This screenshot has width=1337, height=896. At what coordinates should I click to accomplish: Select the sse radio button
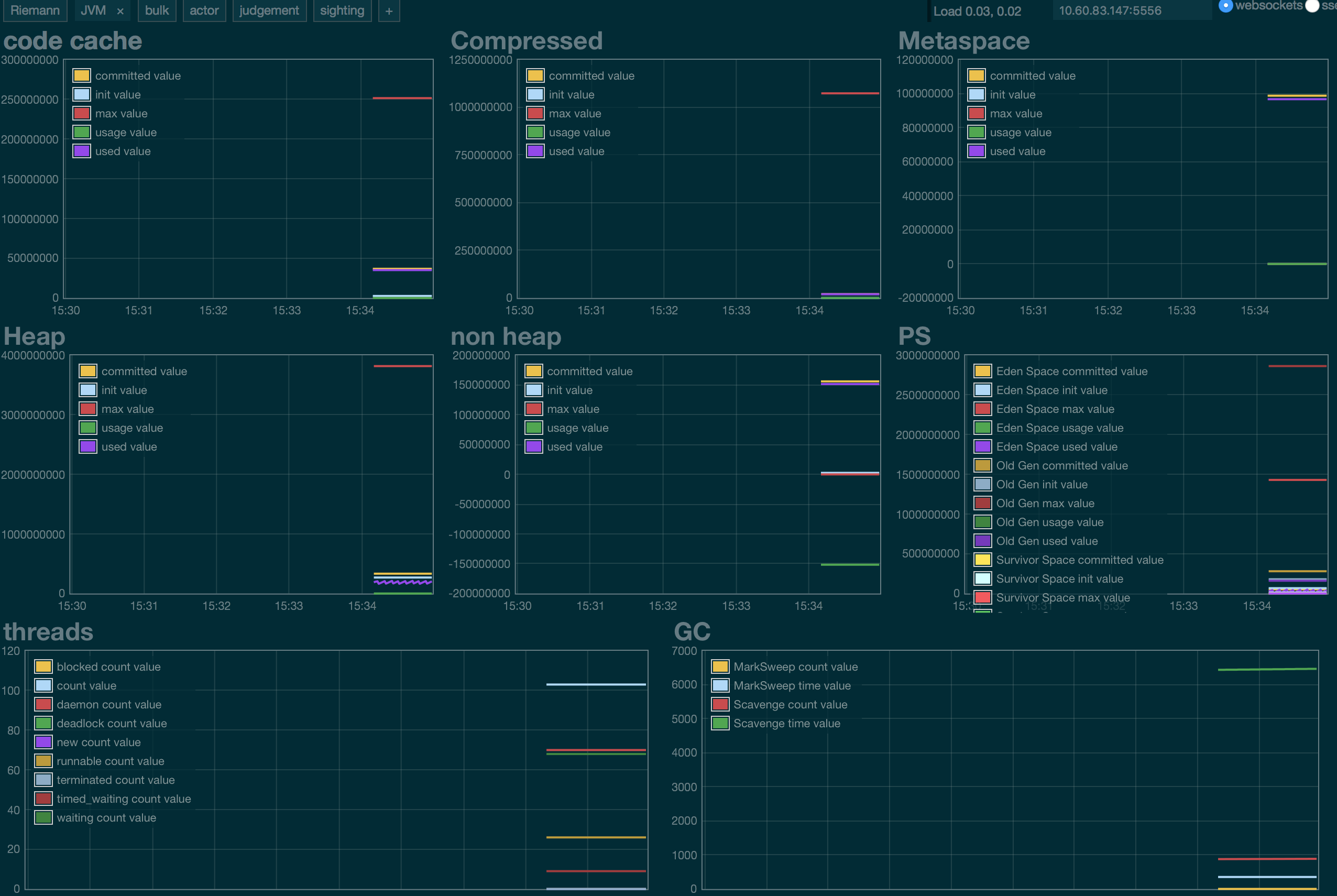pos(1312,6)
